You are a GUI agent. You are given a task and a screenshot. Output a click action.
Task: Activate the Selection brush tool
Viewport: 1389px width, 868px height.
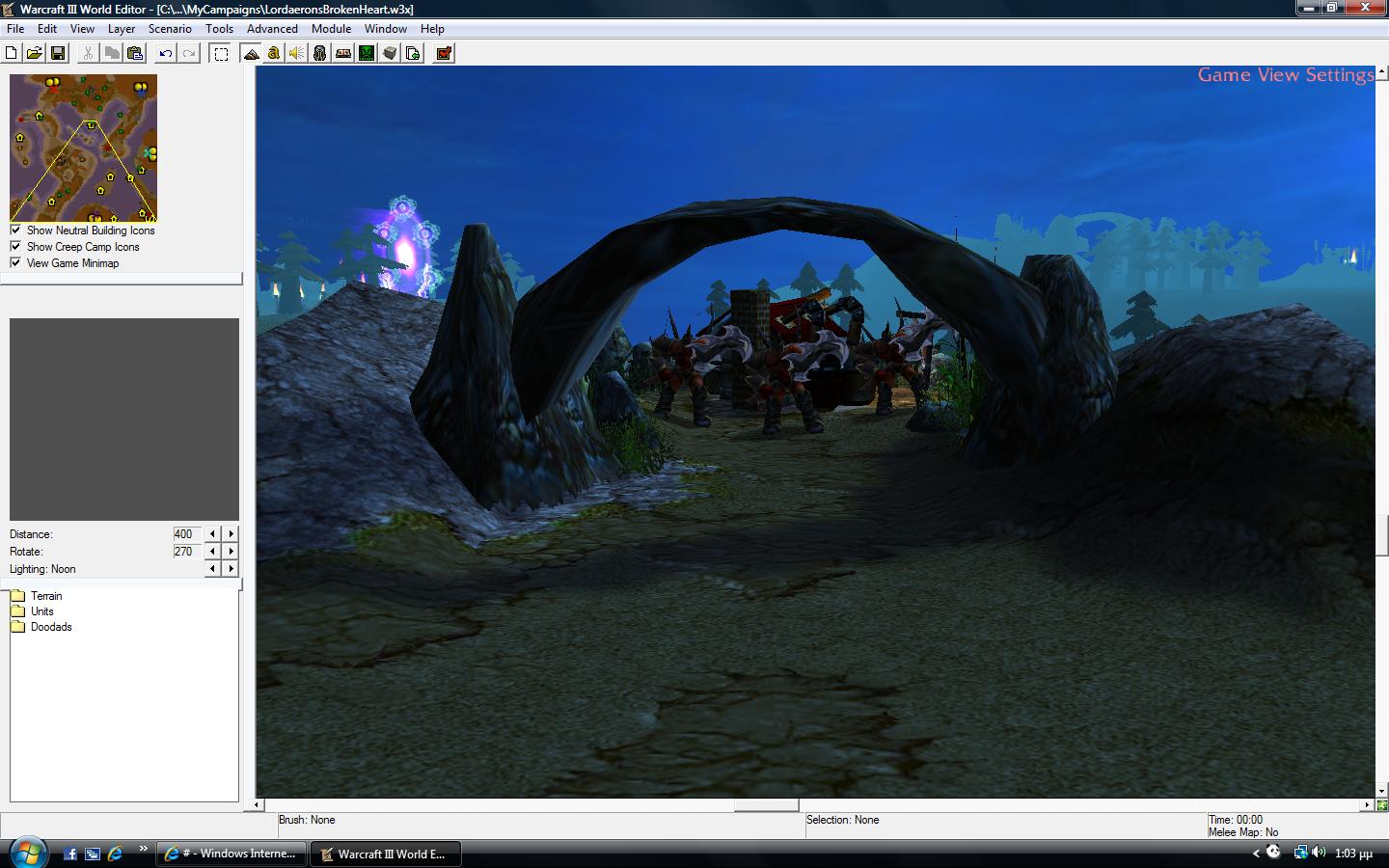221,53
